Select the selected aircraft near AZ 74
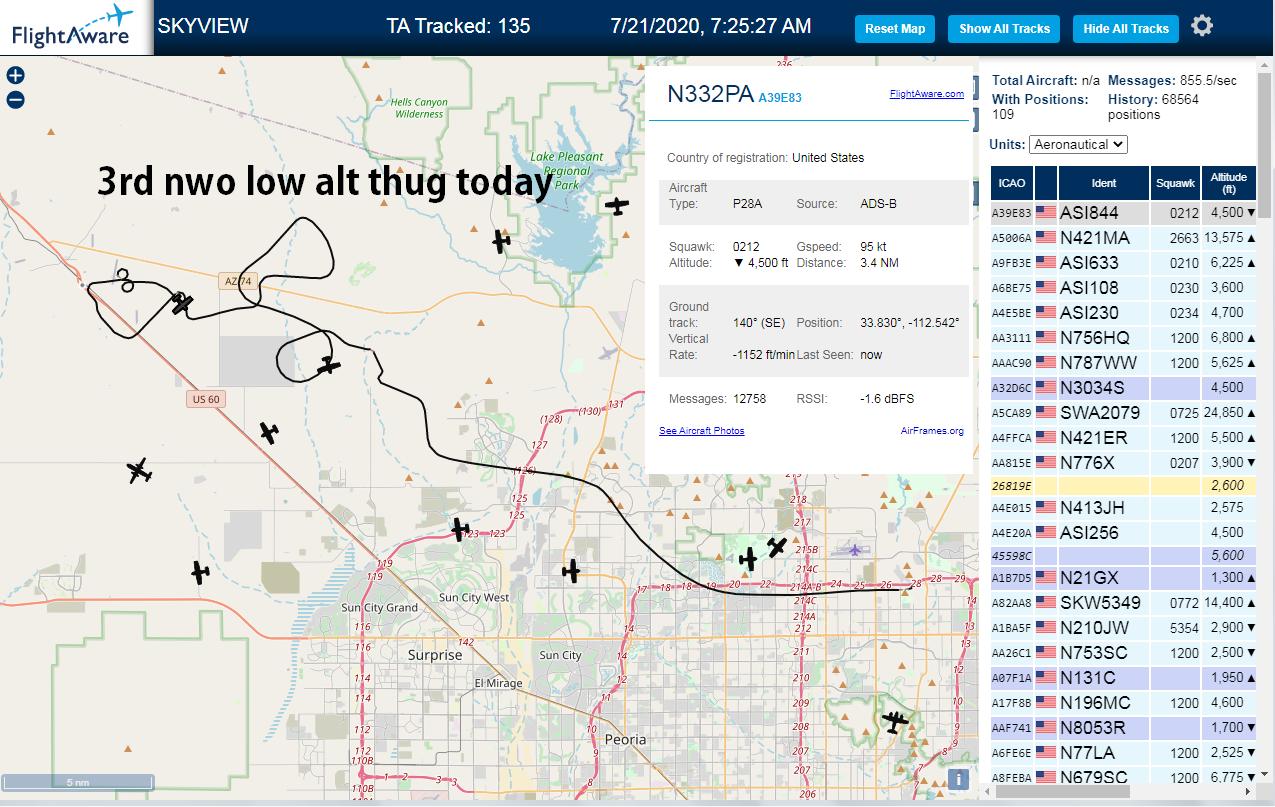The height and width of the screenshot is (807, 1275). 181,303
